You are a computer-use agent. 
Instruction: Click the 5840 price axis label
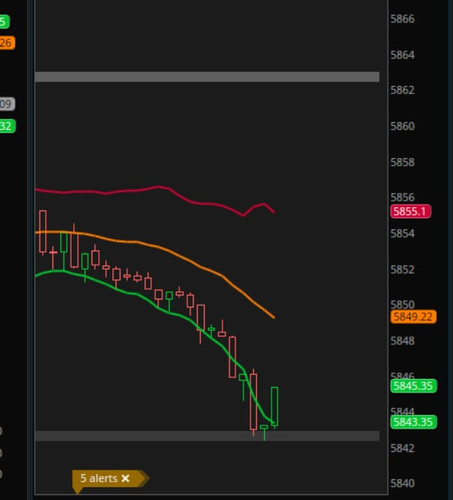(x=403, y=483)
